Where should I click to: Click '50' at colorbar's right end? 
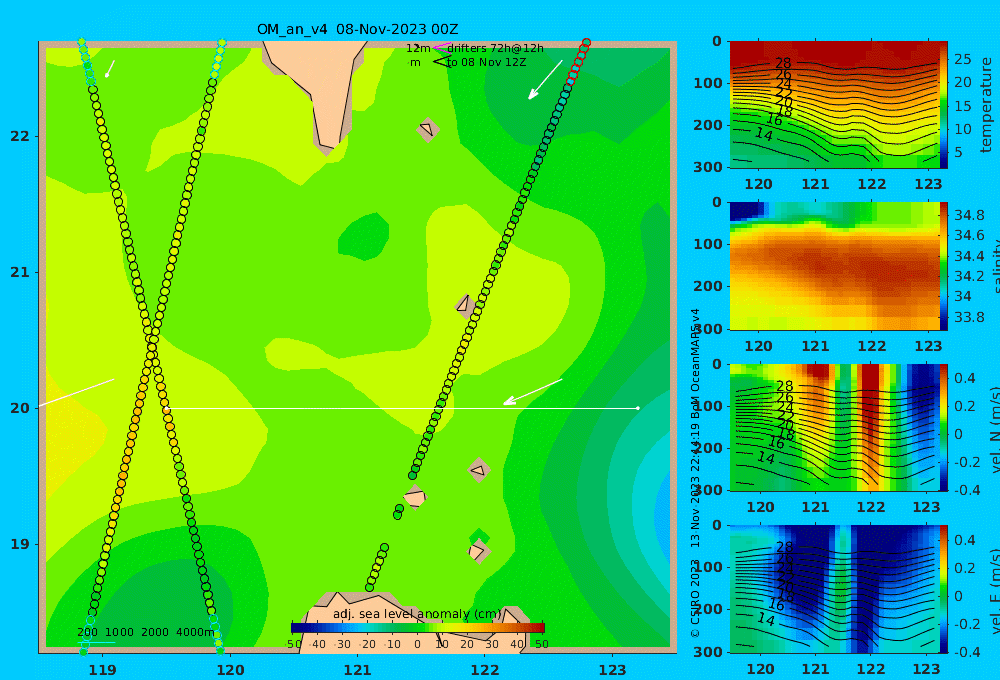(541, 644)
